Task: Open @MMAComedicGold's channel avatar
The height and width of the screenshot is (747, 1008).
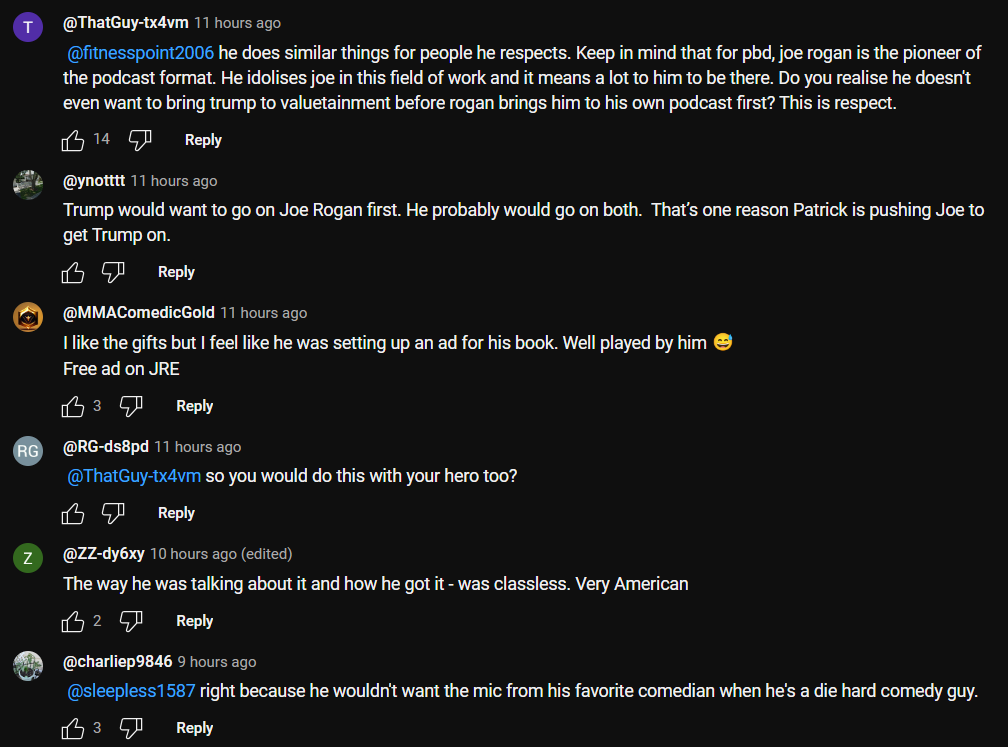Action: pyautogui.click(x=28, y=316)
